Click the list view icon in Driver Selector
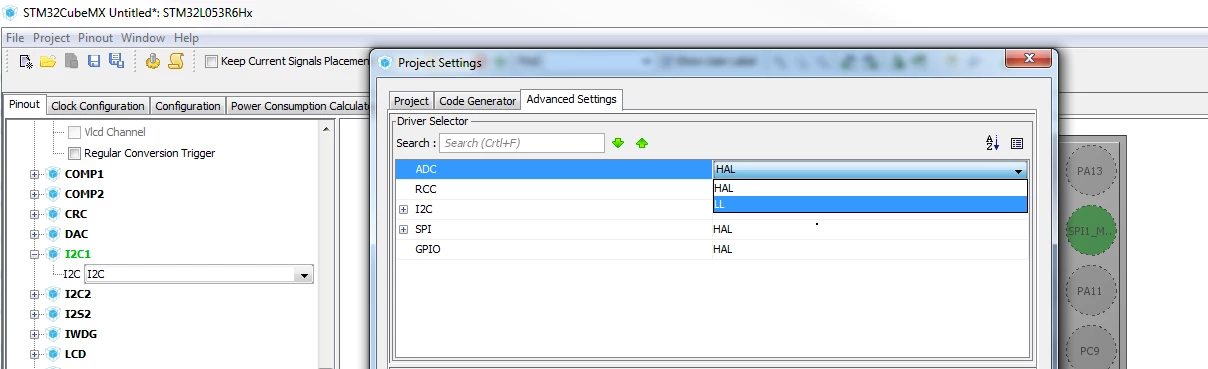The image size is (1208, 369). point(1017,143)
